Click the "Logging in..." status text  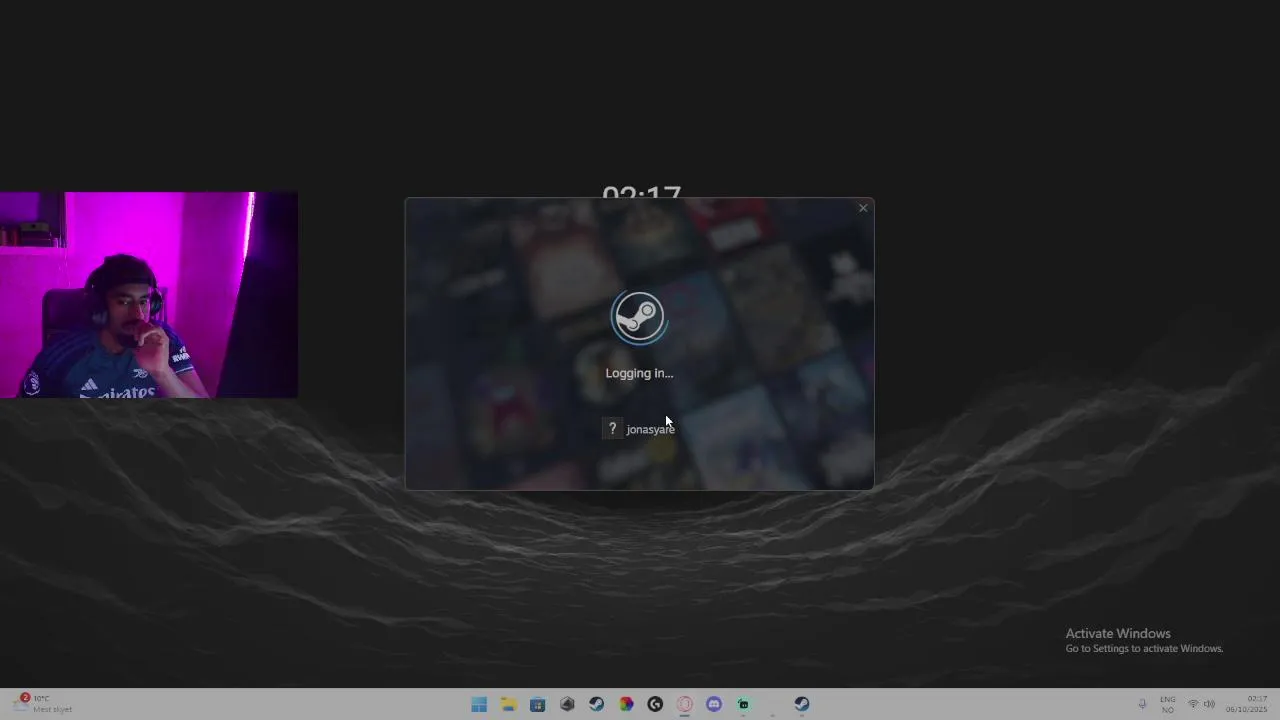click(639, 373)
